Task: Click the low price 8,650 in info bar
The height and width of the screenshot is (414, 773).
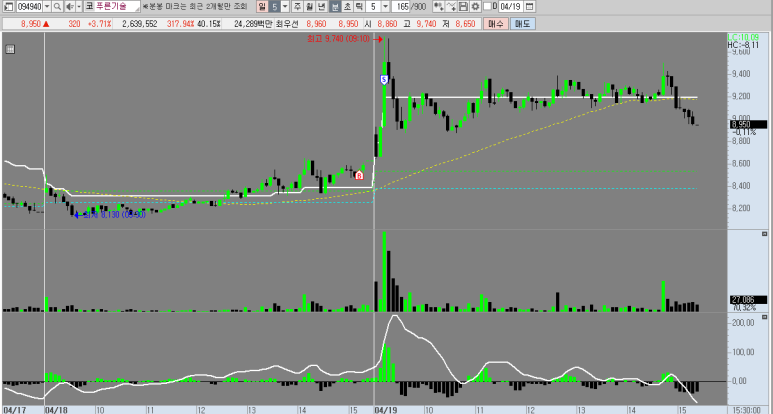Action: (x=465, y=24)
